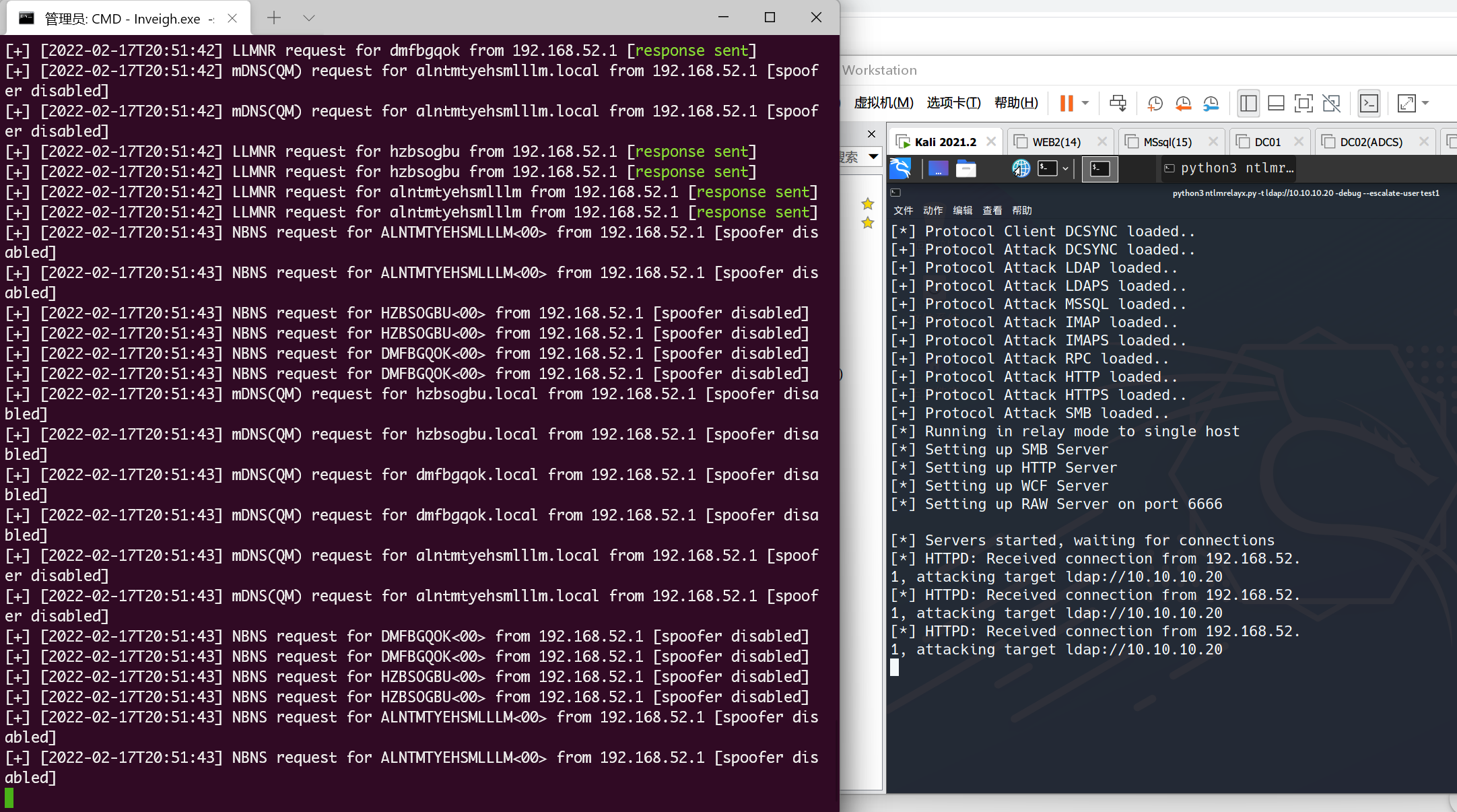Screen dimensions: 1457x812
Task: Open CMD new-tab dropdown chevron
Action: tap(309, 18)
